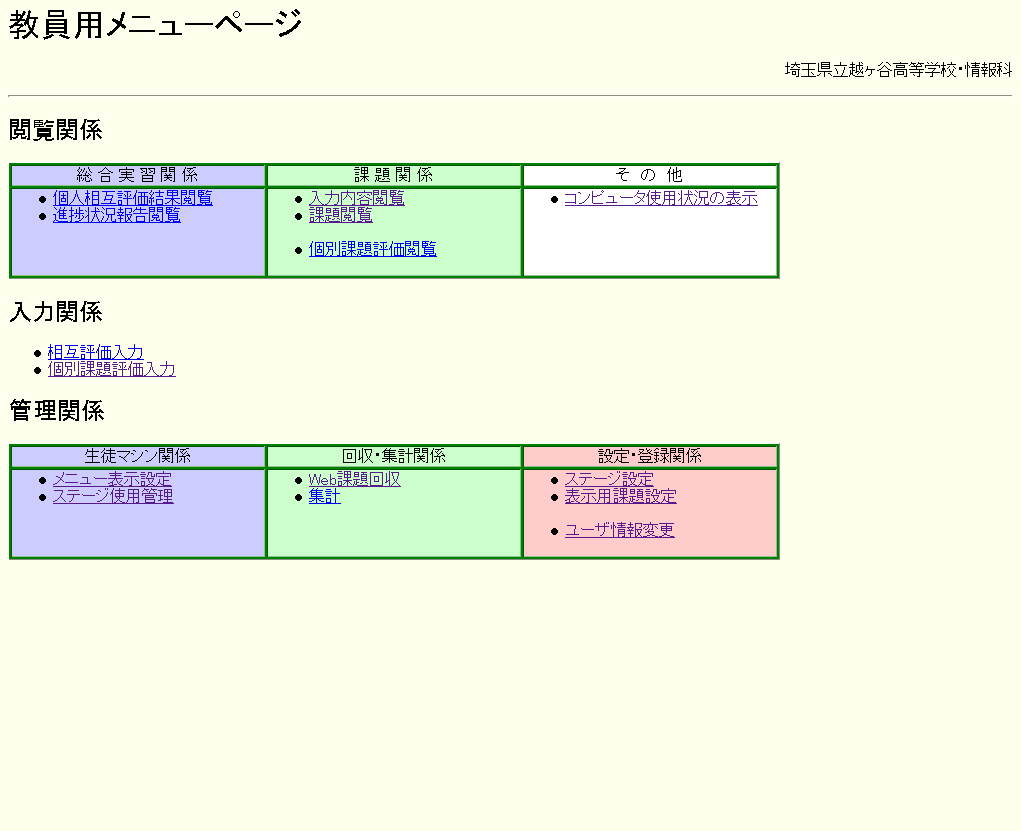Open 入力内容閲覧 under 課題関係
The image size is (1021, 831).
point(356,198)
